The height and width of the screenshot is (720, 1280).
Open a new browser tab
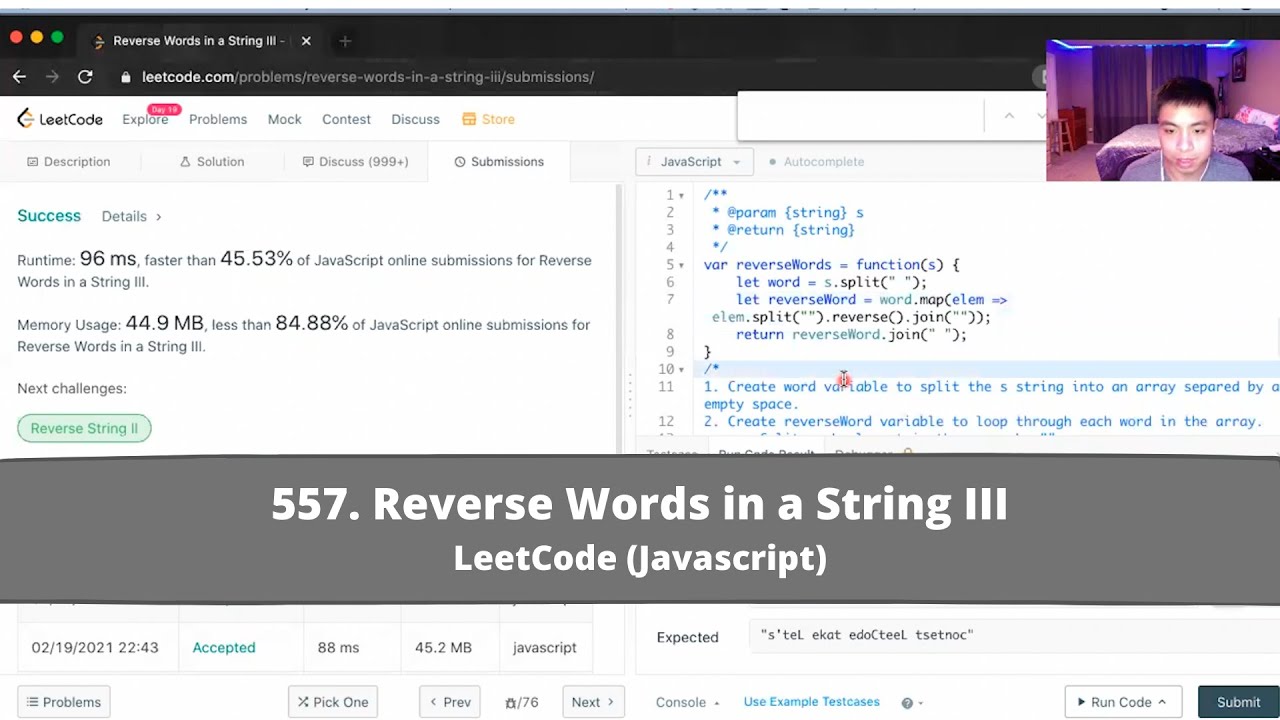(x=345, y=41)
